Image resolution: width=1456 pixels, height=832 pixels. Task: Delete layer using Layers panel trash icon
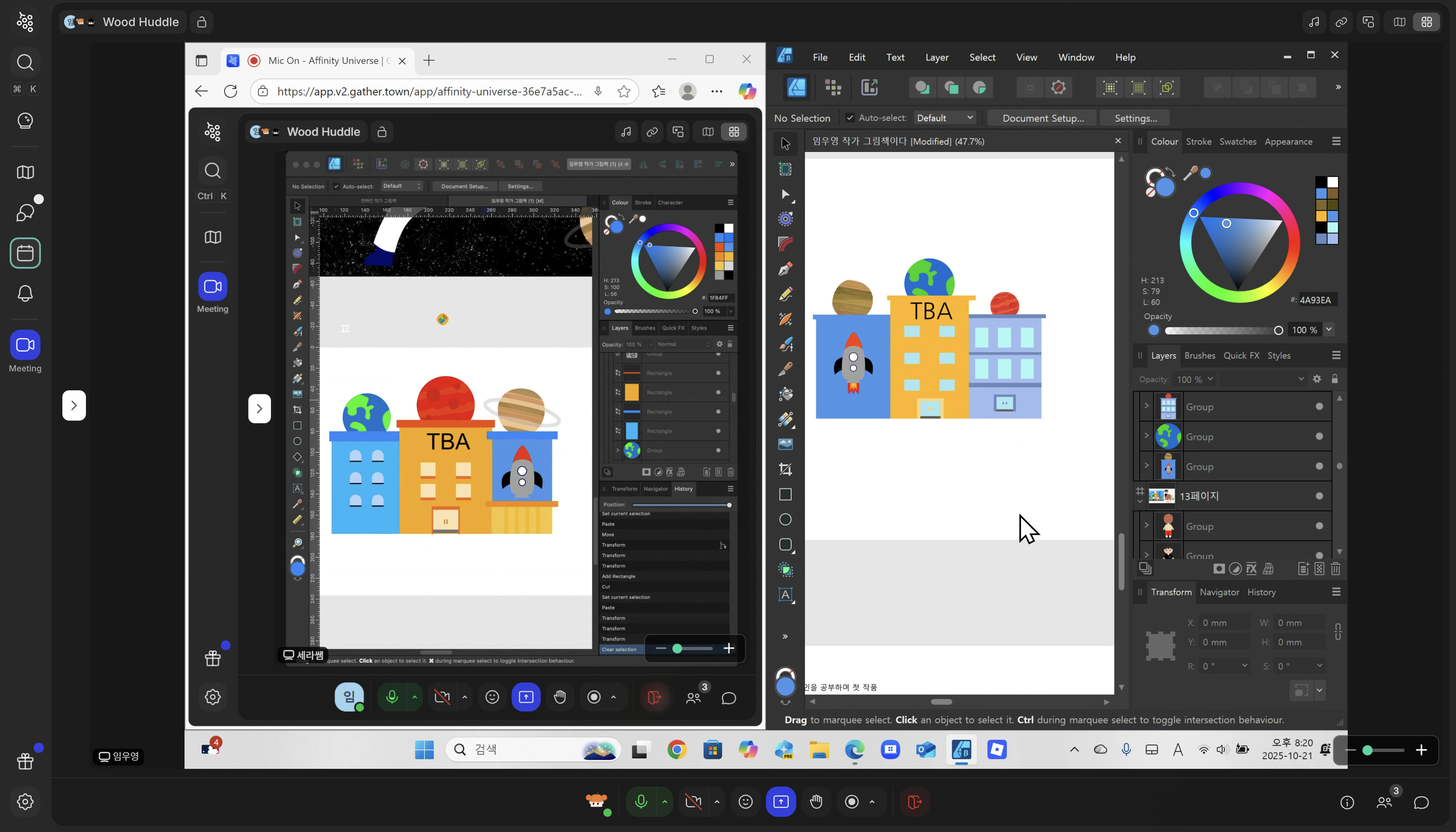[x=1336, y=568]
